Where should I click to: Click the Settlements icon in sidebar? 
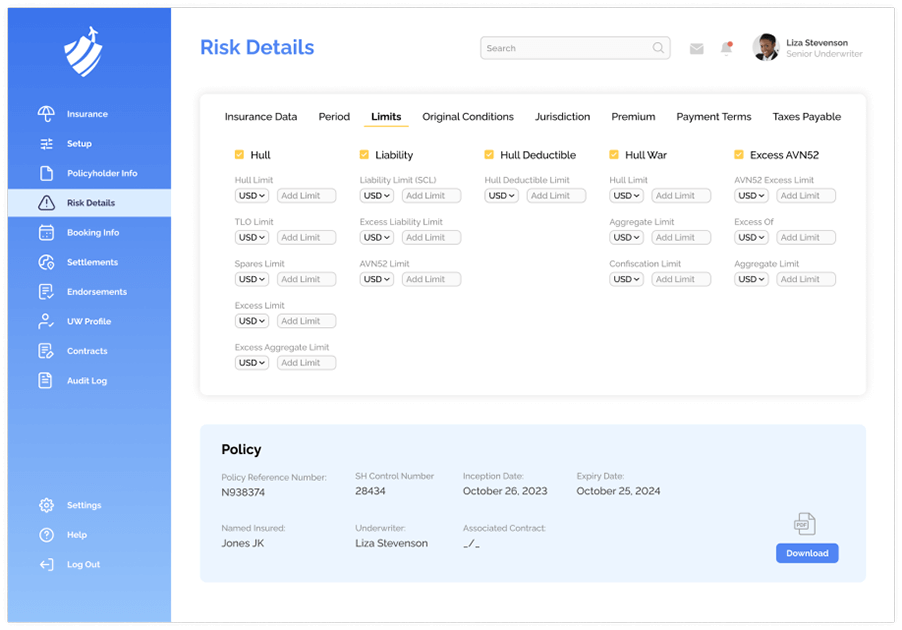(x=46, y=262)
